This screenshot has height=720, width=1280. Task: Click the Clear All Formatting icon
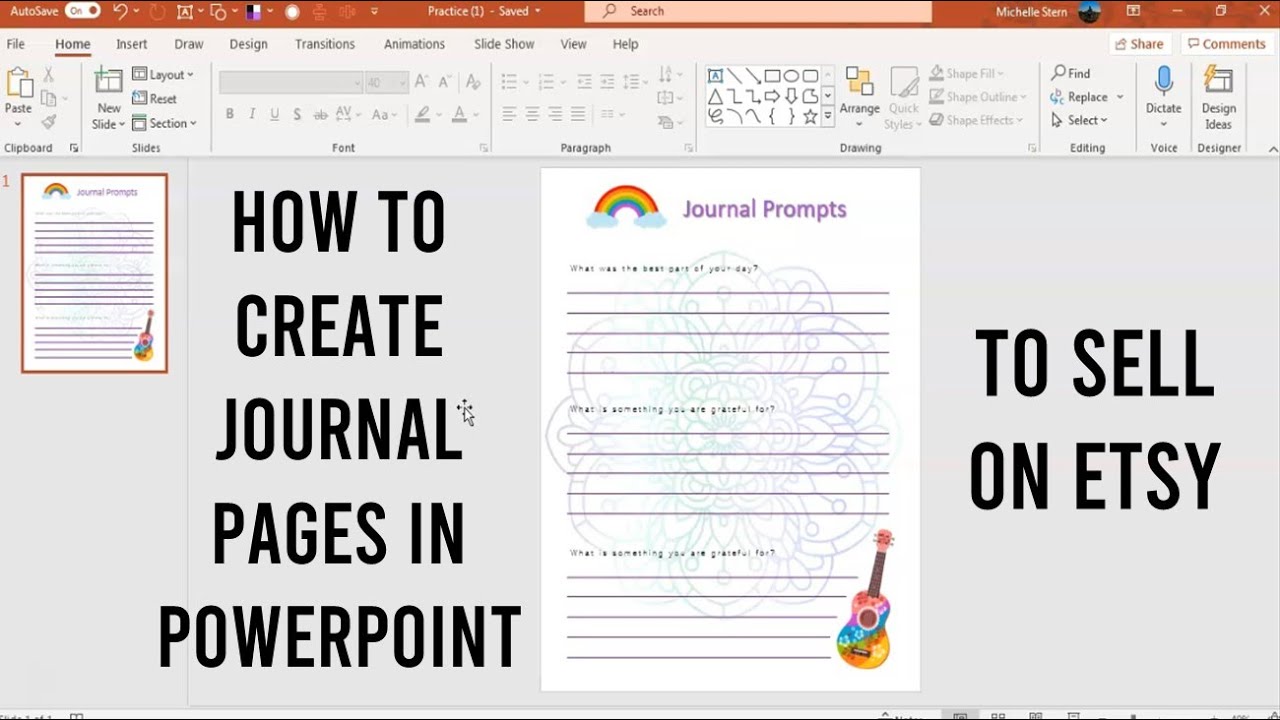point(473,83)
